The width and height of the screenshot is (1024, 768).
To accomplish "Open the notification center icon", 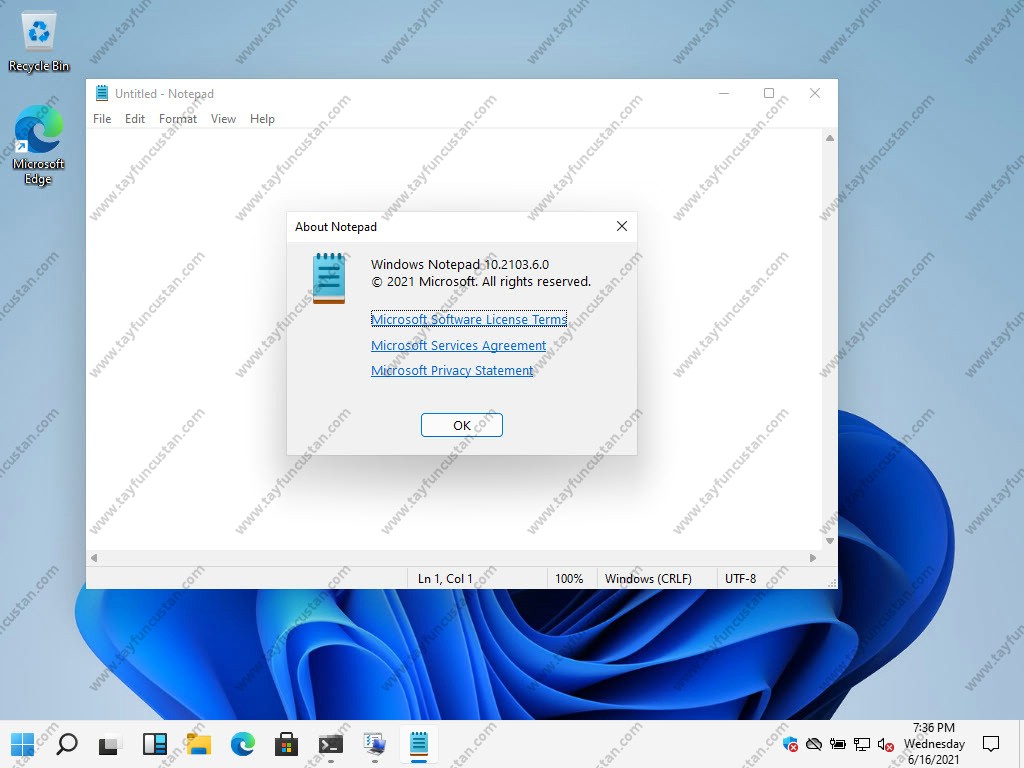I will (991, 743).
